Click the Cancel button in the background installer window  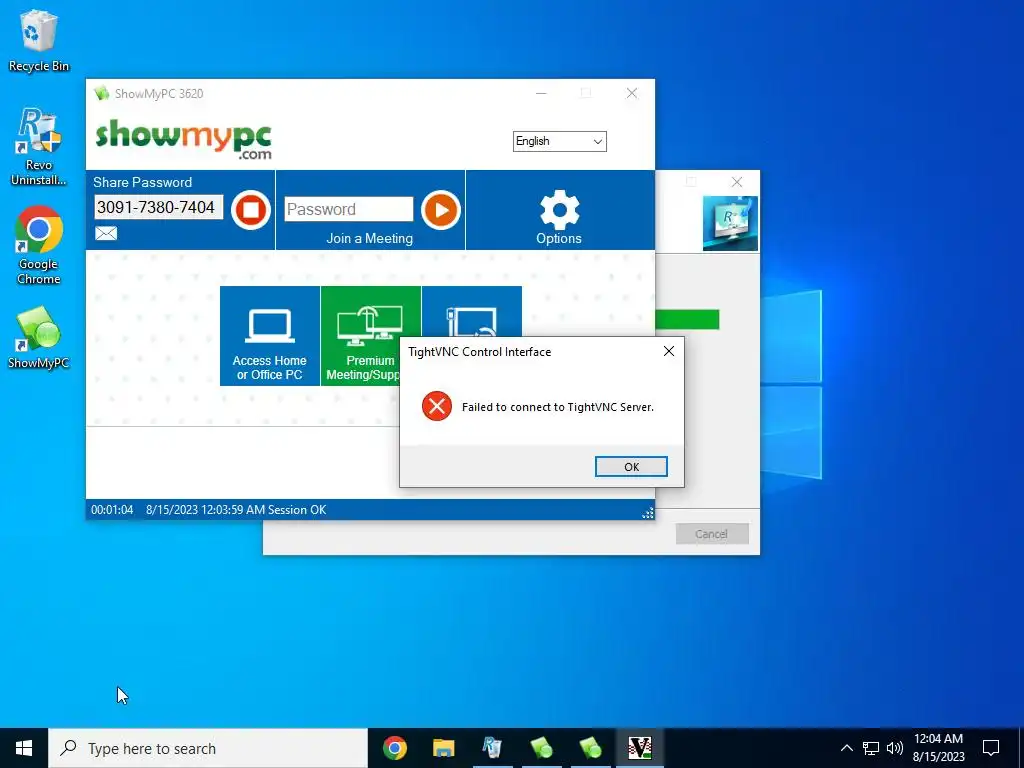tap(712, 534)
